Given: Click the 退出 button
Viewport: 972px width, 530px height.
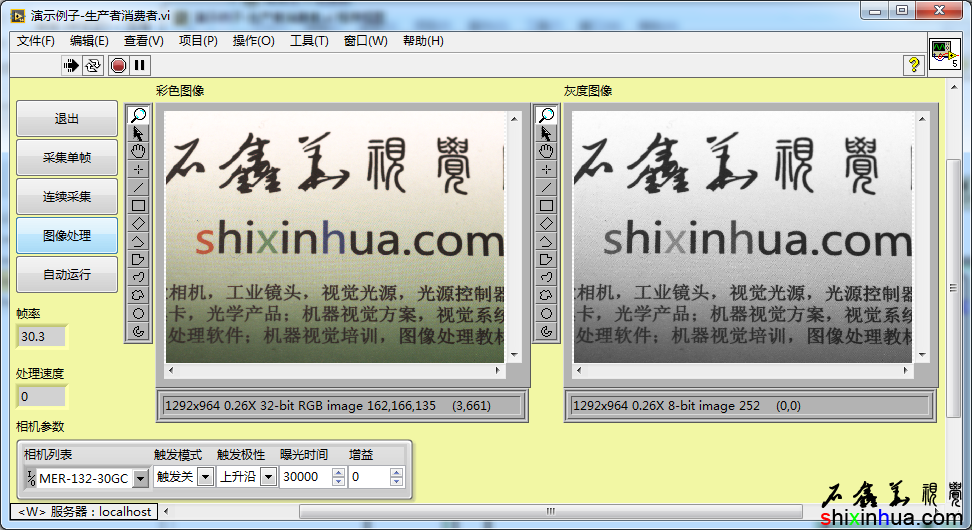Looking at the screenshot, I should (66, 119).
